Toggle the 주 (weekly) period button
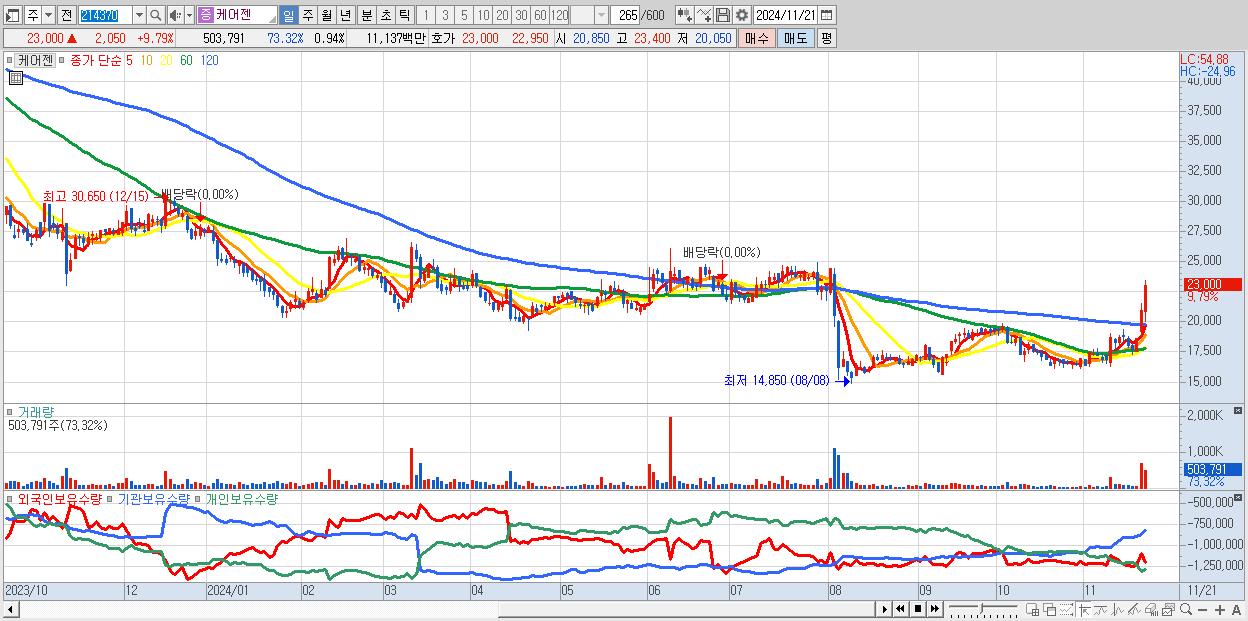 tap(307, 15)
